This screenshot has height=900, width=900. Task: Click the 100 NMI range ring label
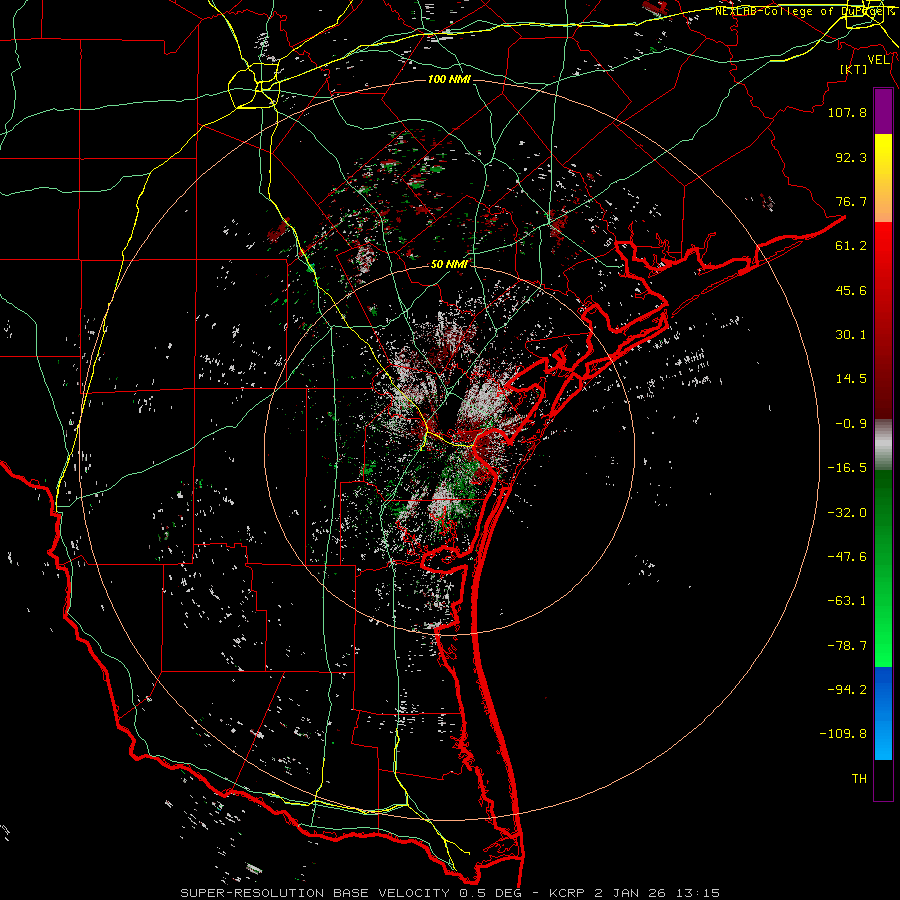tap(449, 79)
